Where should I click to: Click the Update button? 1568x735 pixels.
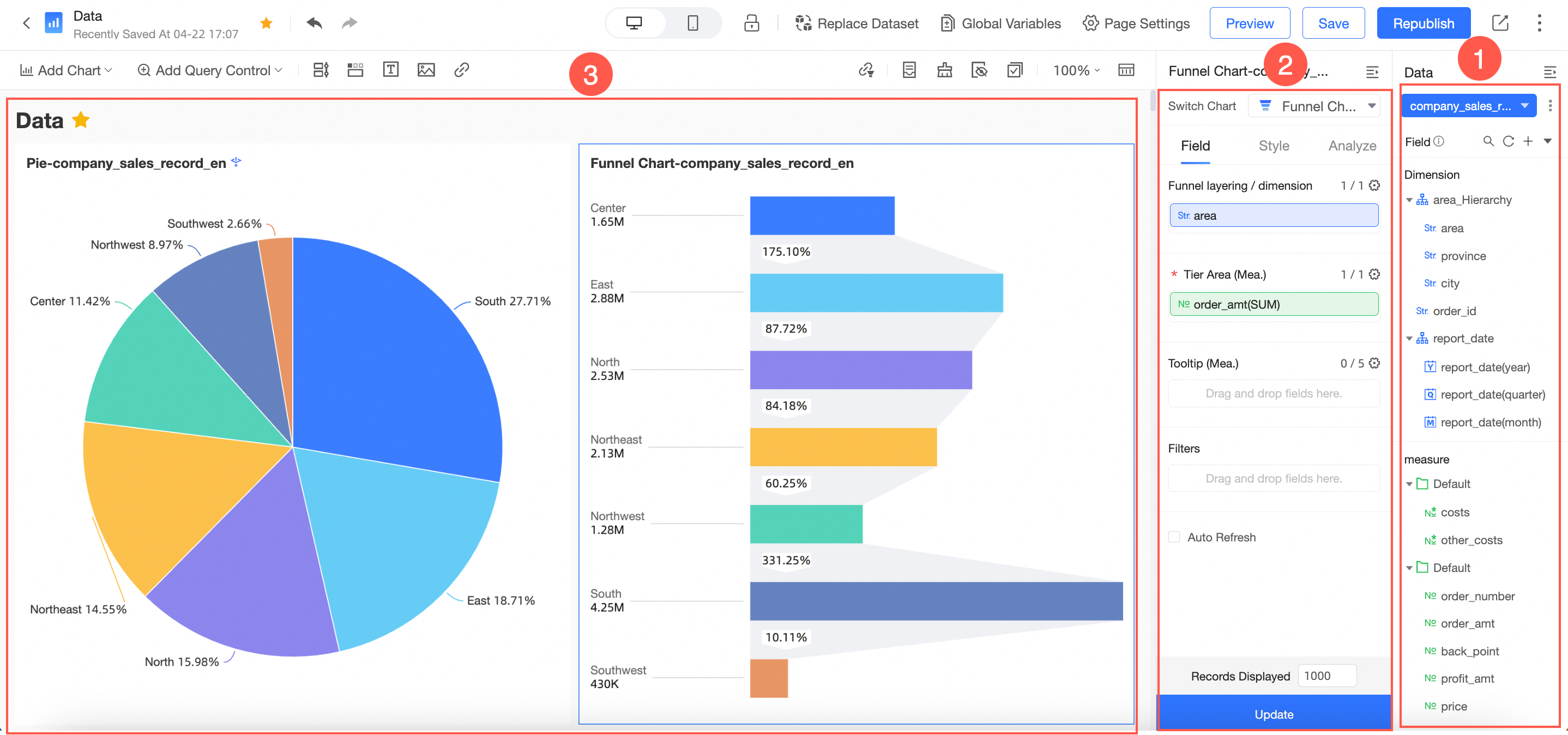(1274, 713)
